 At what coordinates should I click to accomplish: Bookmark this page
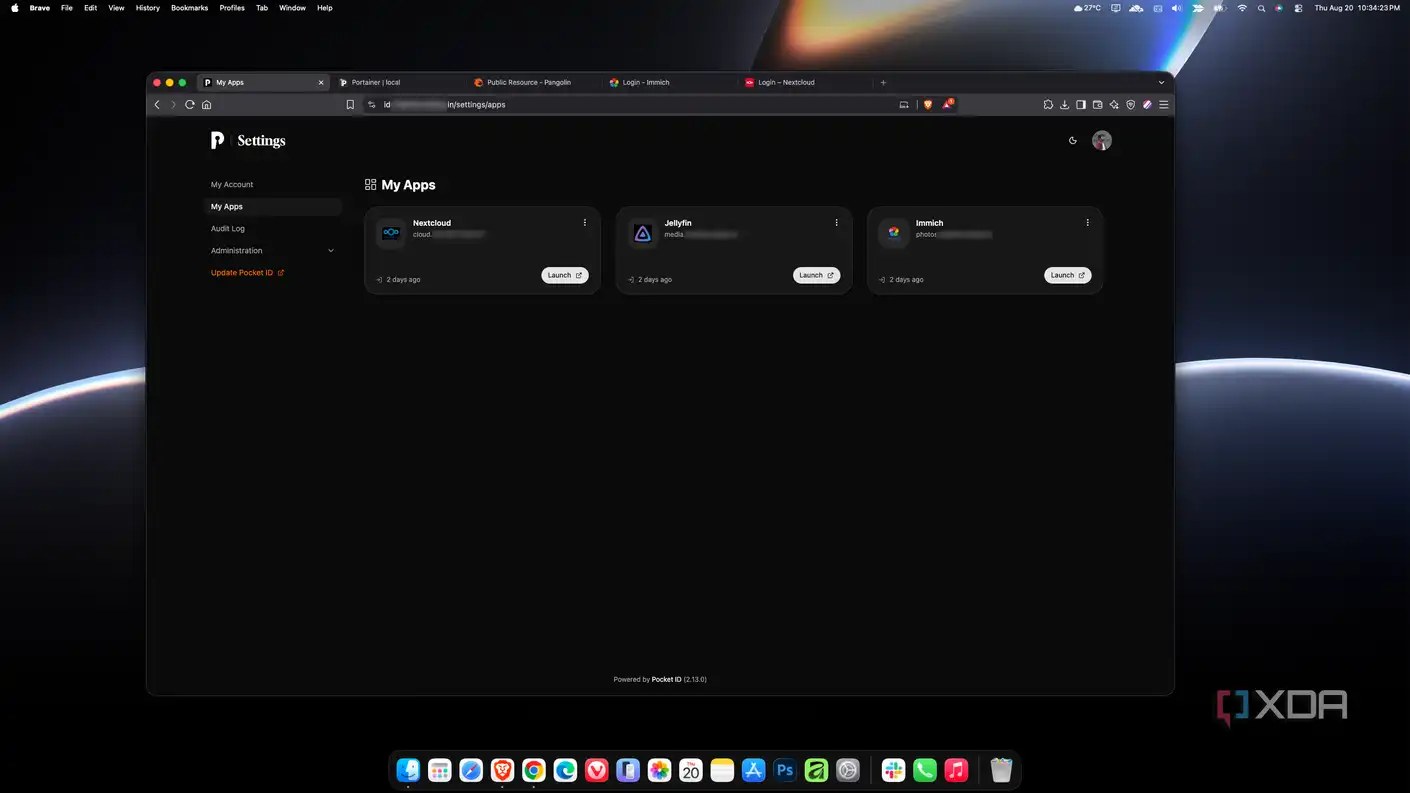[350, 105]
